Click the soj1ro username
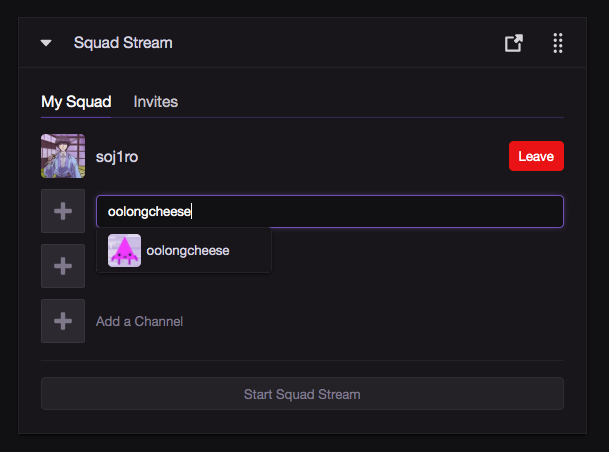Screen dimensions: 609x452 click(117, 157)
